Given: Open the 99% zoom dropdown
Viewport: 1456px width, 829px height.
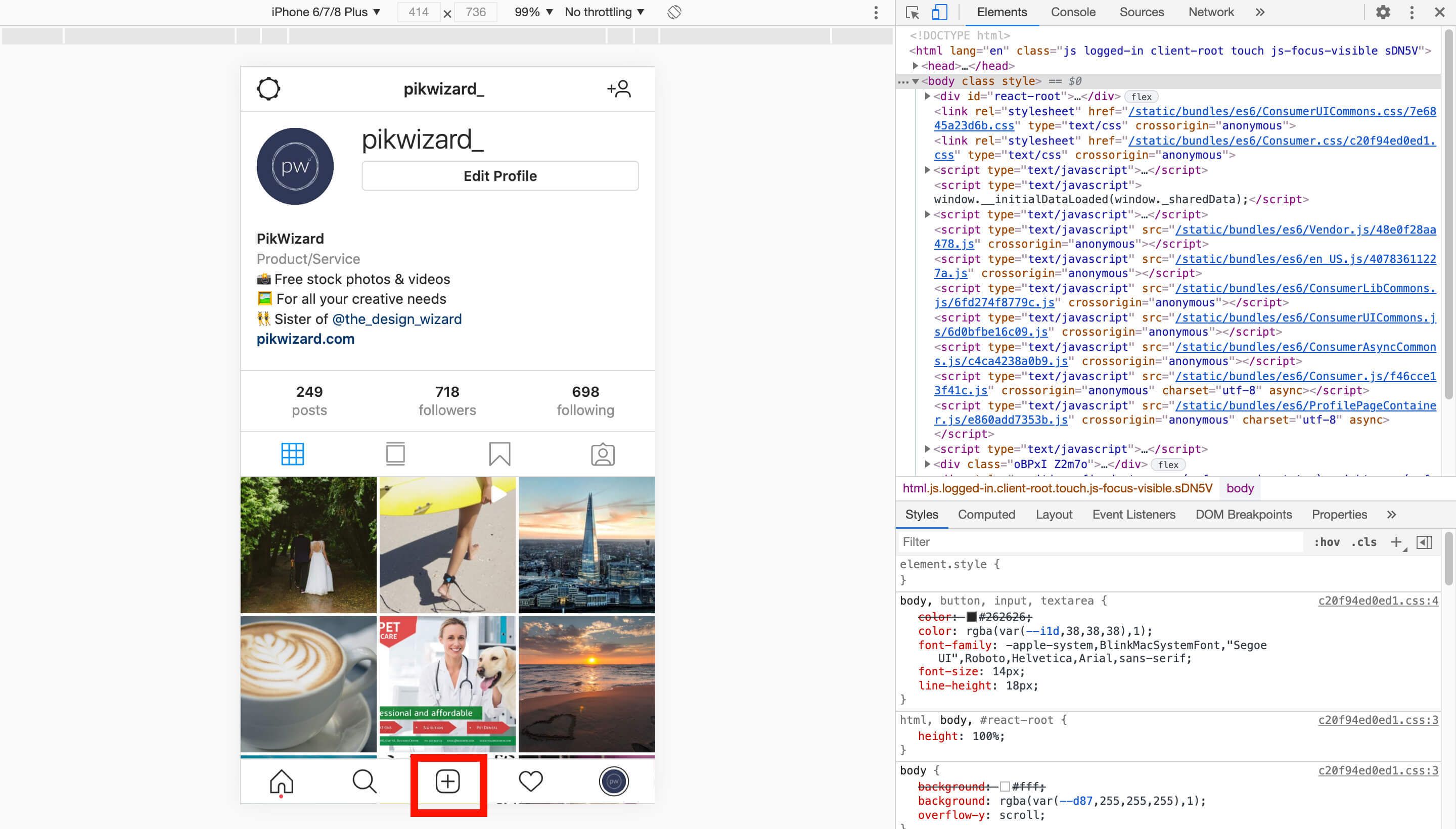Looking at the screenshot, I should pyautogui.click(x=533, y=12).
